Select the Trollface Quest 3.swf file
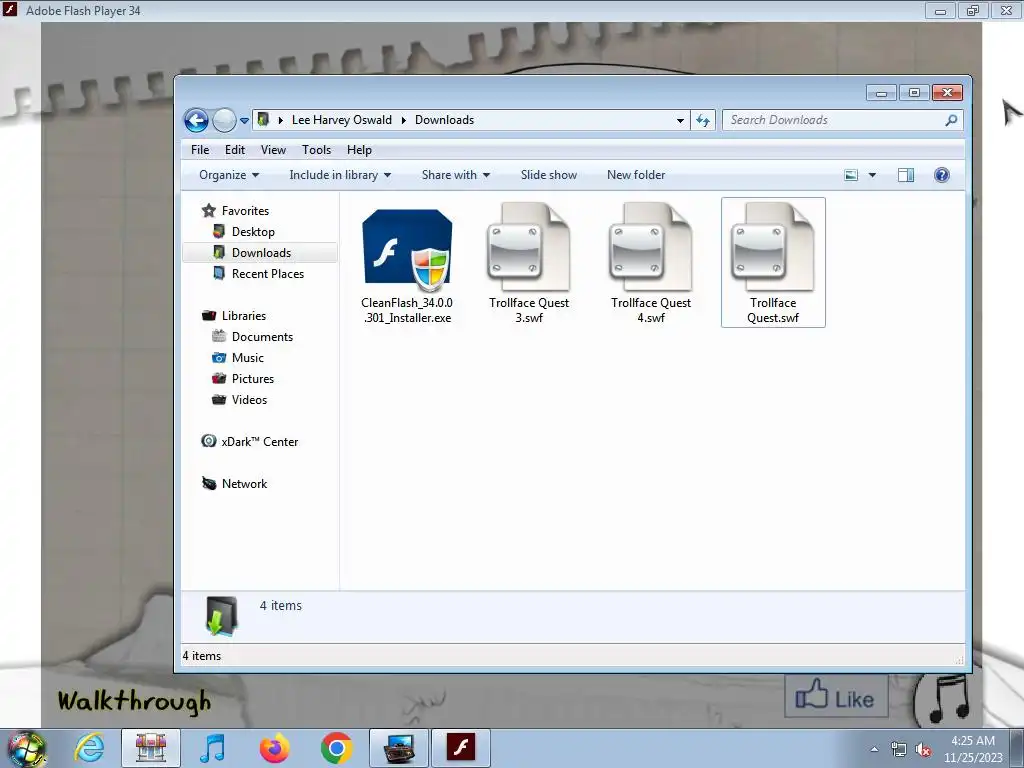Image resolution: width=1024 pixels, height=768 pixels. 529,263
